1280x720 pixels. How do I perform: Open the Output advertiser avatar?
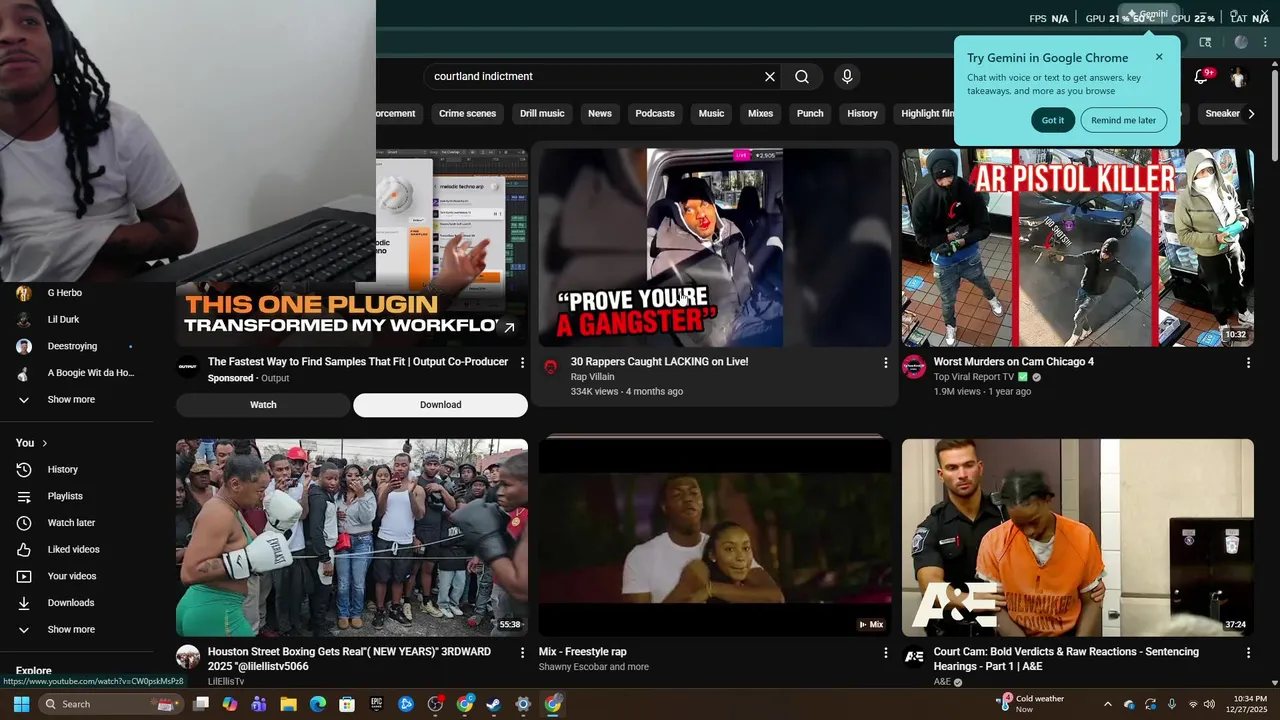[188, 367]
